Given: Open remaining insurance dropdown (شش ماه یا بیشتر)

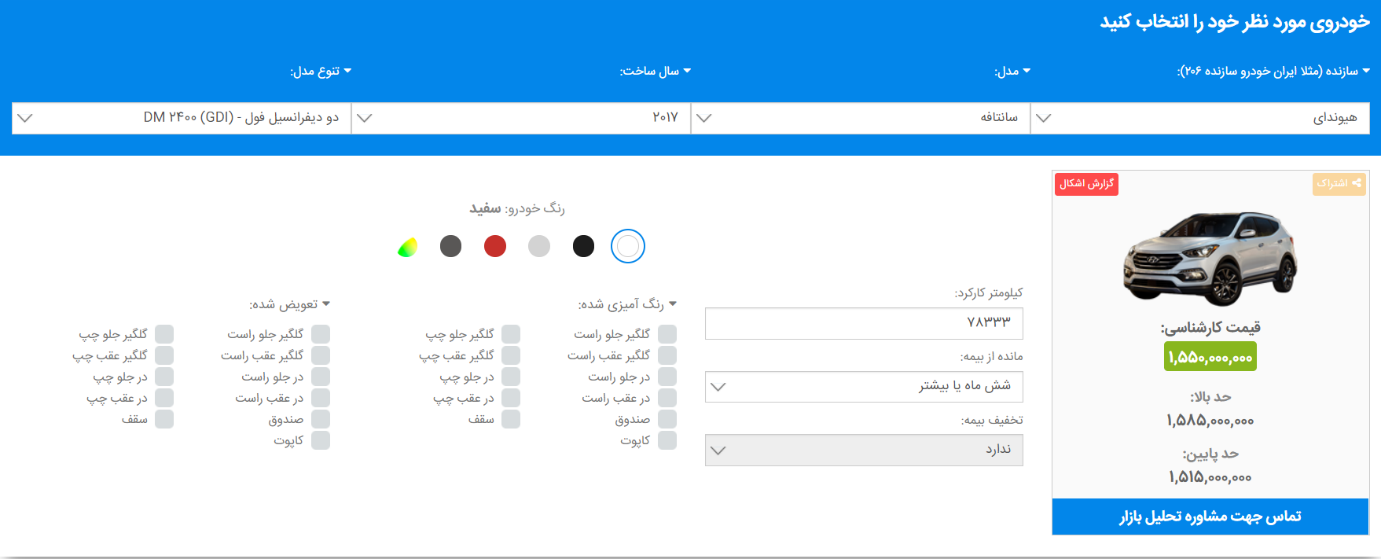Looking at the screenshot, I should coord(864,386).
